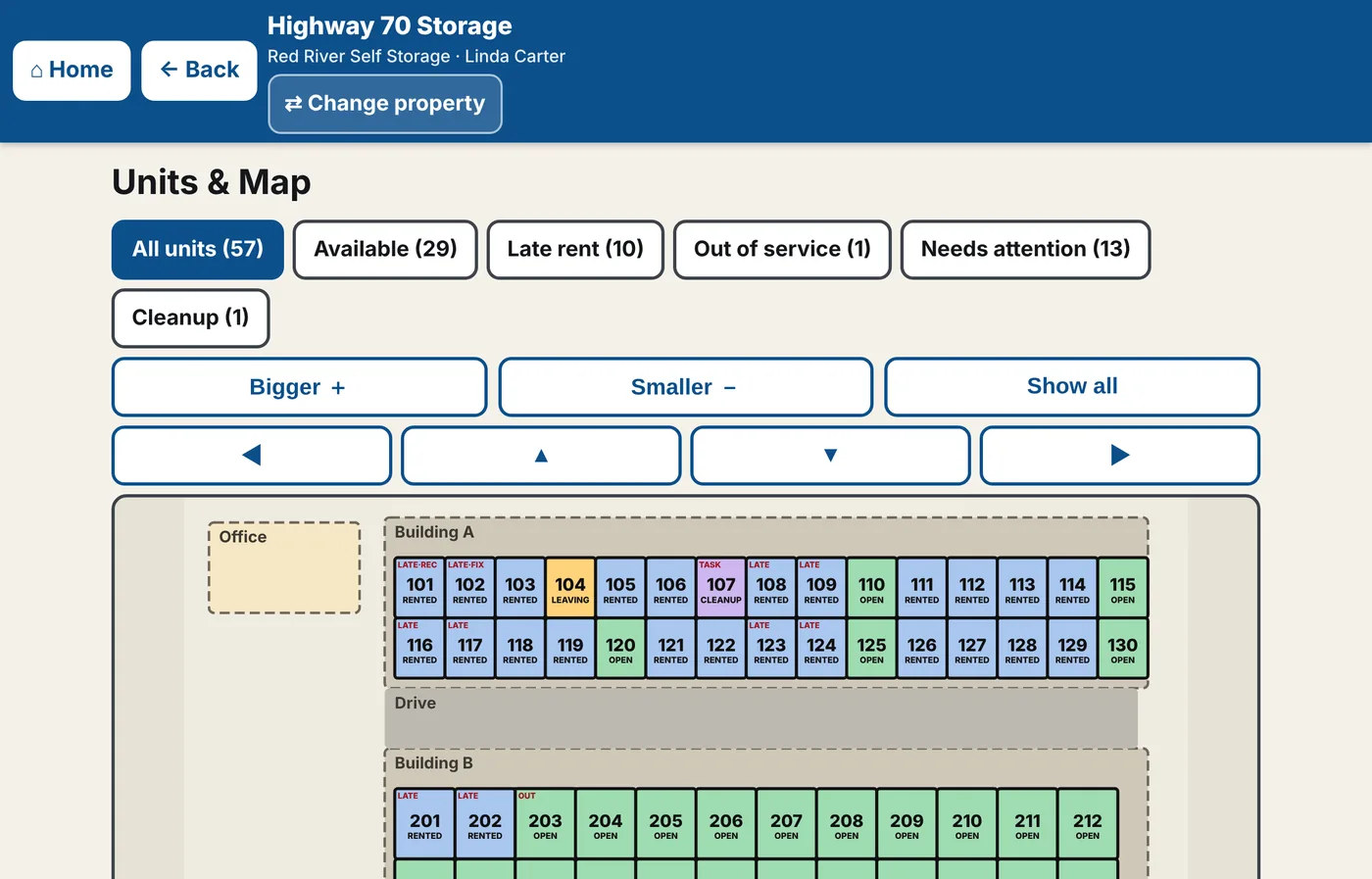Select open unit 120
This screenshot has width=1372, height=879.
click(620, 648)
